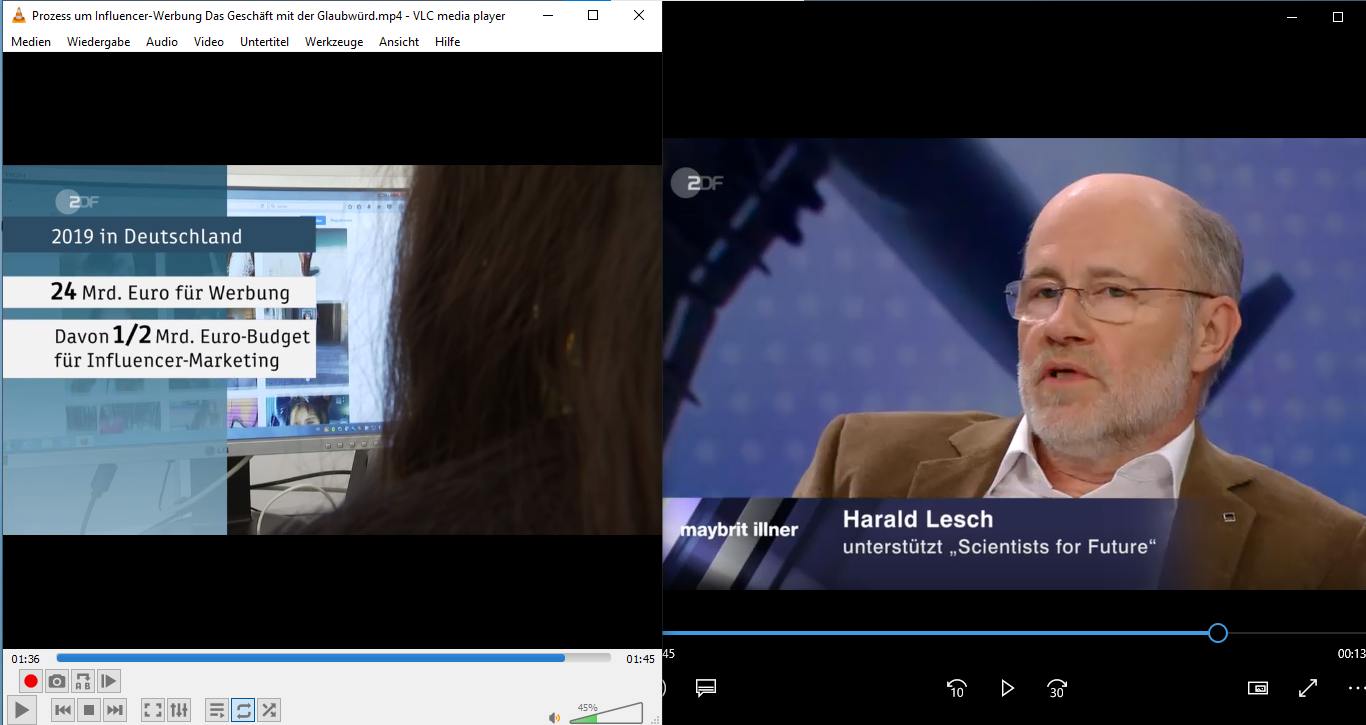Show the VLC playlist
Image resolution: width=1366 pixels, height=725 pixels.
click(216, 710)
